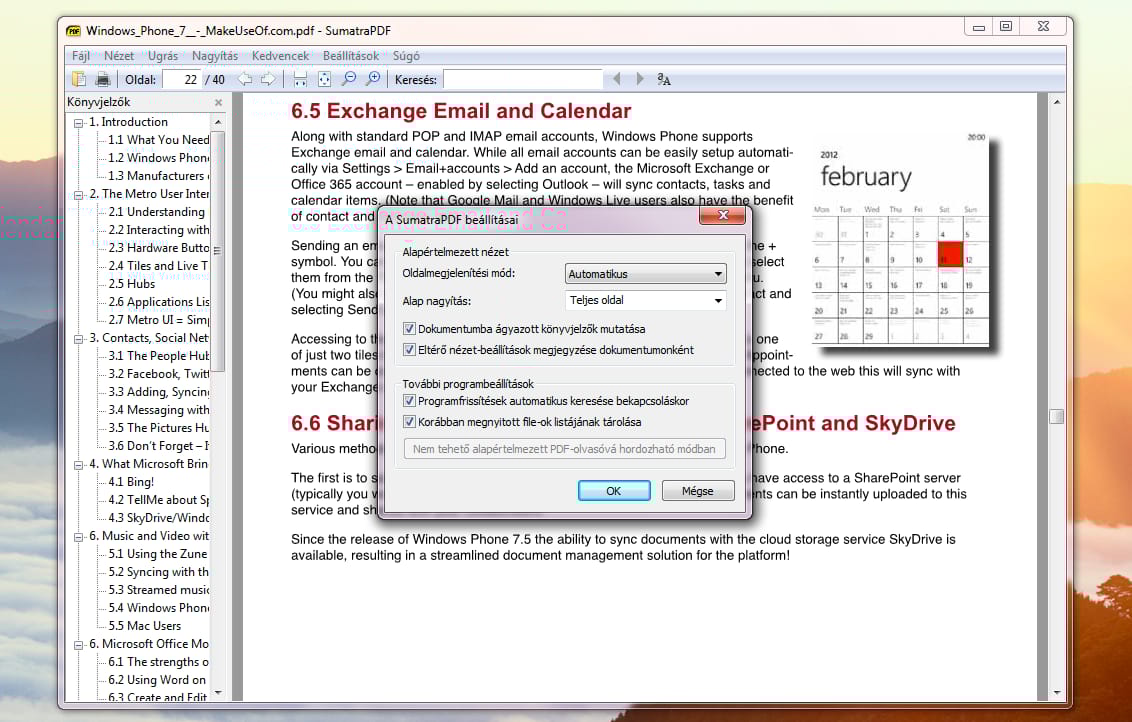Image resolution: width=1132 pixels, height=722 pixels.
Task: Click the Open file toolbar icon
Action: [x=79, y=79]
